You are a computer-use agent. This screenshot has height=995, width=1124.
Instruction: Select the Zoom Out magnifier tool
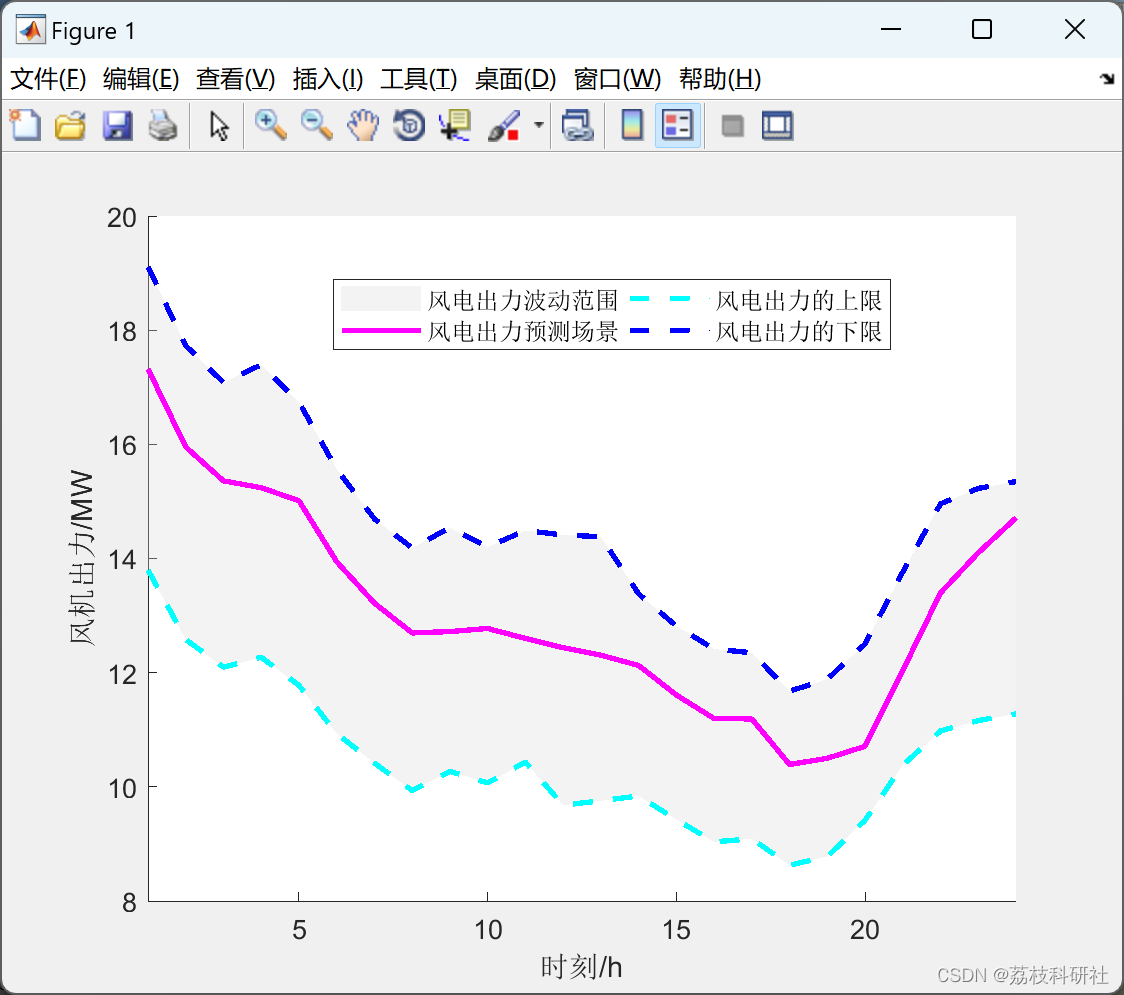pyautogui.click(x=317, y=126)
